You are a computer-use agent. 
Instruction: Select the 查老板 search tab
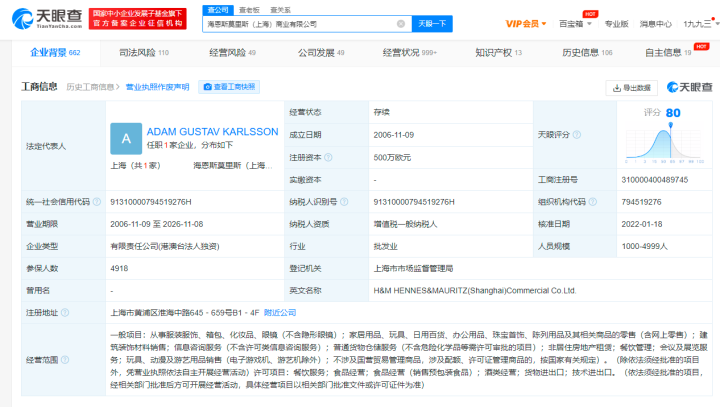(249, 10)
